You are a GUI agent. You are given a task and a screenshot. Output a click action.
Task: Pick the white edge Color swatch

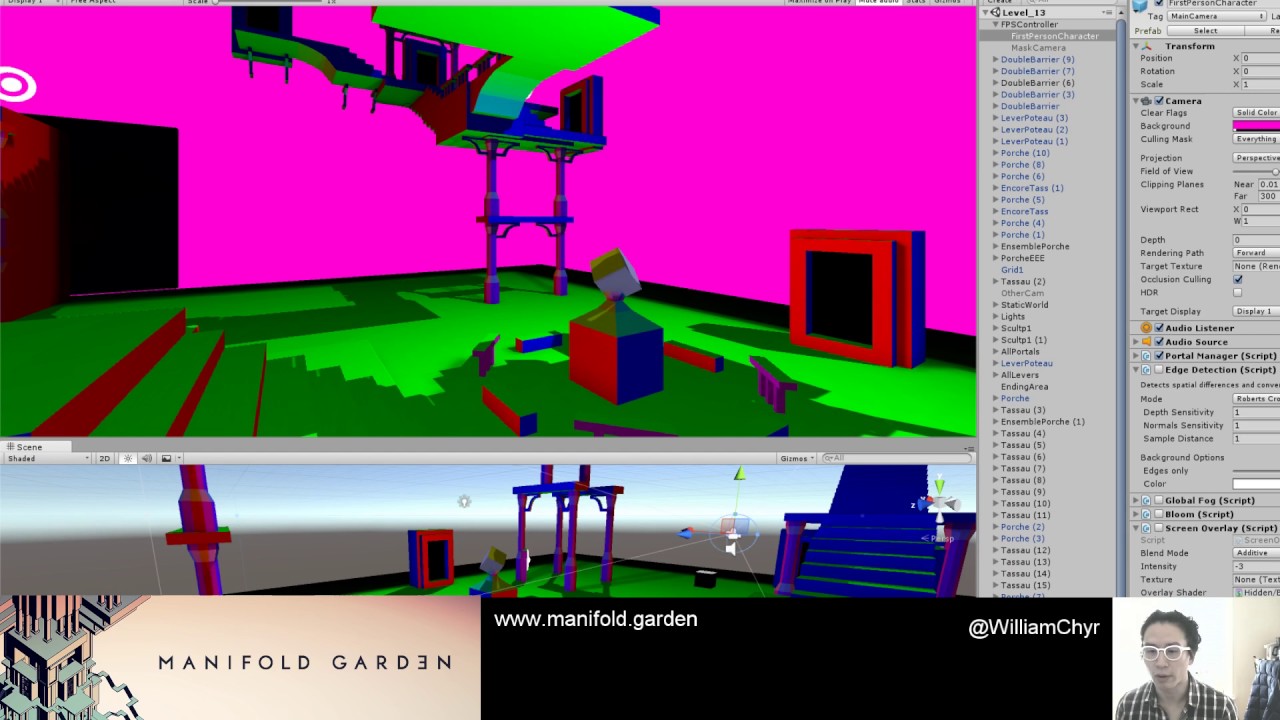point(1257,484)
